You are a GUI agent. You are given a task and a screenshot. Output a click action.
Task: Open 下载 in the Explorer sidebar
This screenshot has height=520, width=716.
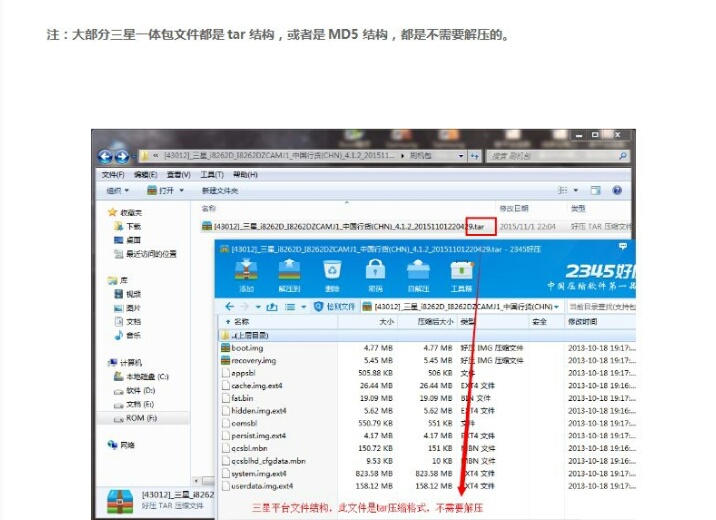pyautogui.click(x=127, y=226)
